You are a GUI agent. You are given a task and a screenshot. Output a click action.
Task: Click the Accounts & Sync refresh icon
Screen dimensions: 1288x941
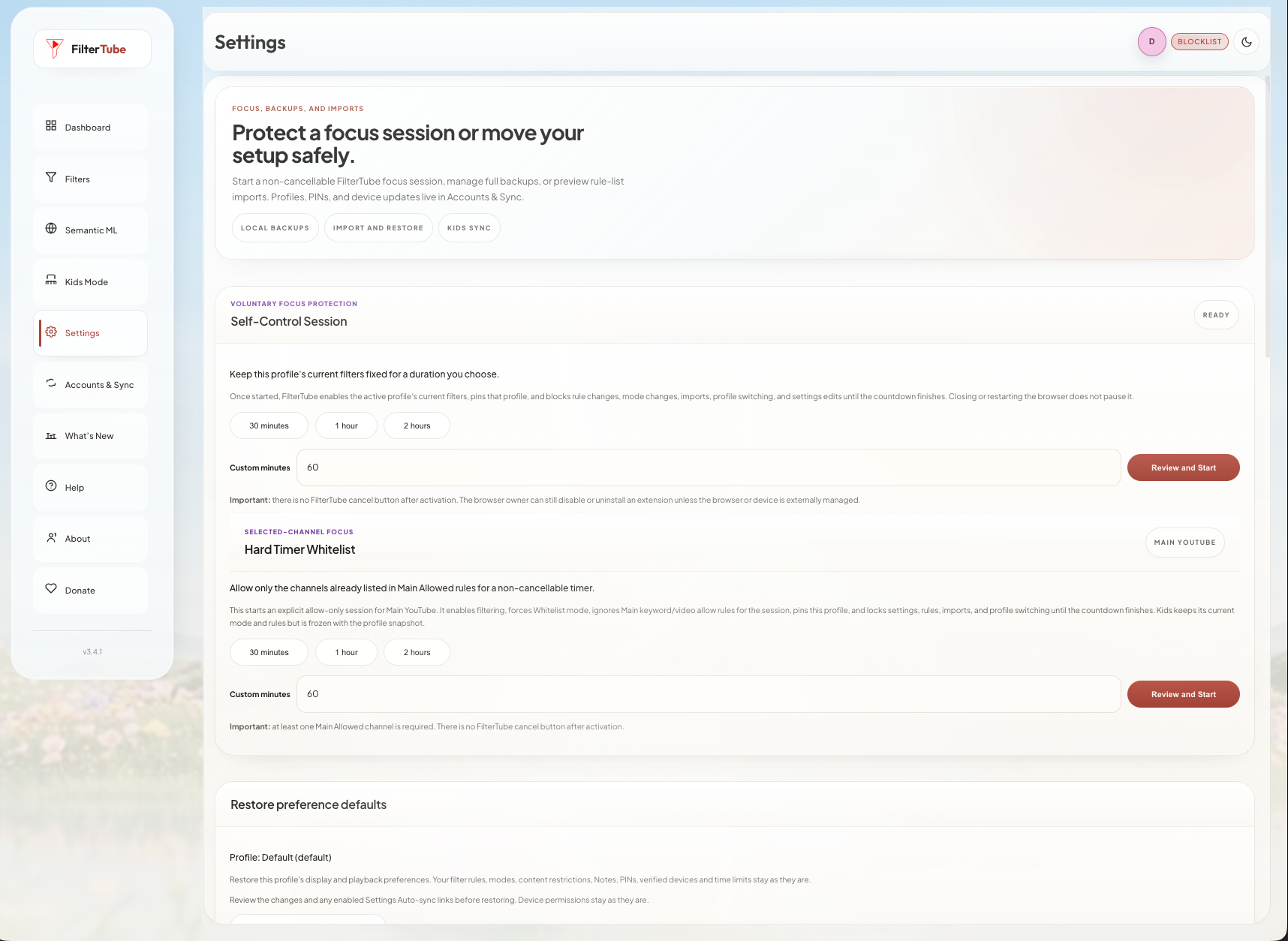pos(51,383)
